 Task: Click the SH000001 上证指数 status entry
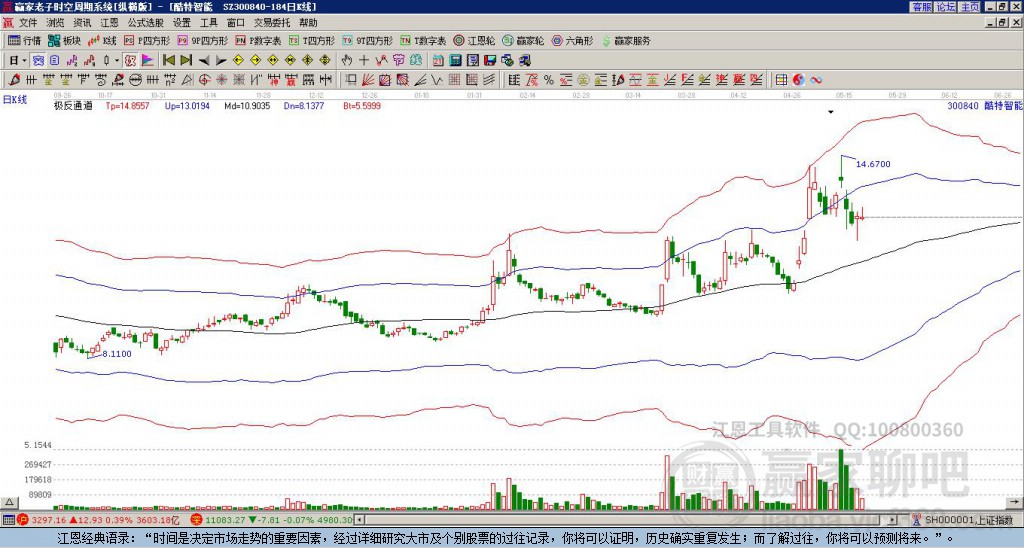tap(968, 520)
